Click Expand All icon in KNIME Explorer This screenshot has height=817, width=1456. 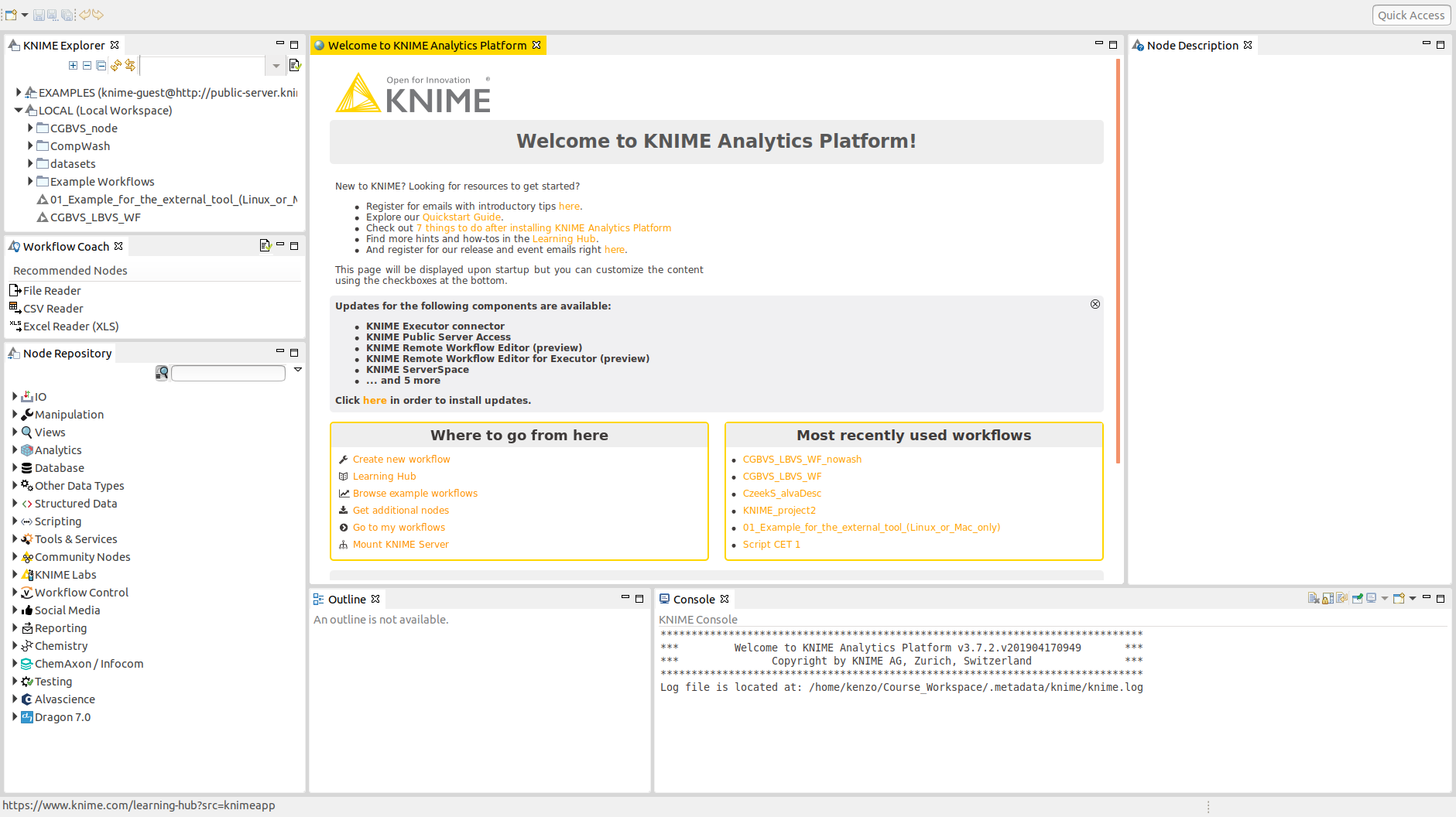(73, 66)
